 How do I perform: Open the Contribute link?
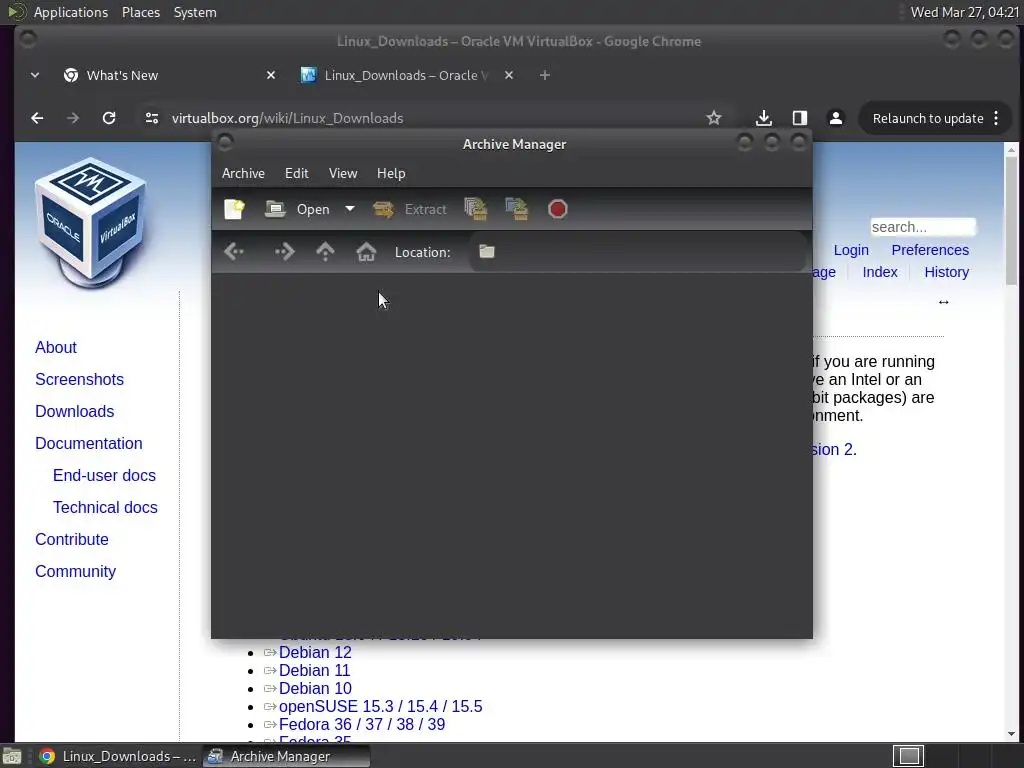pyautogui.click(x=72, y=539)
